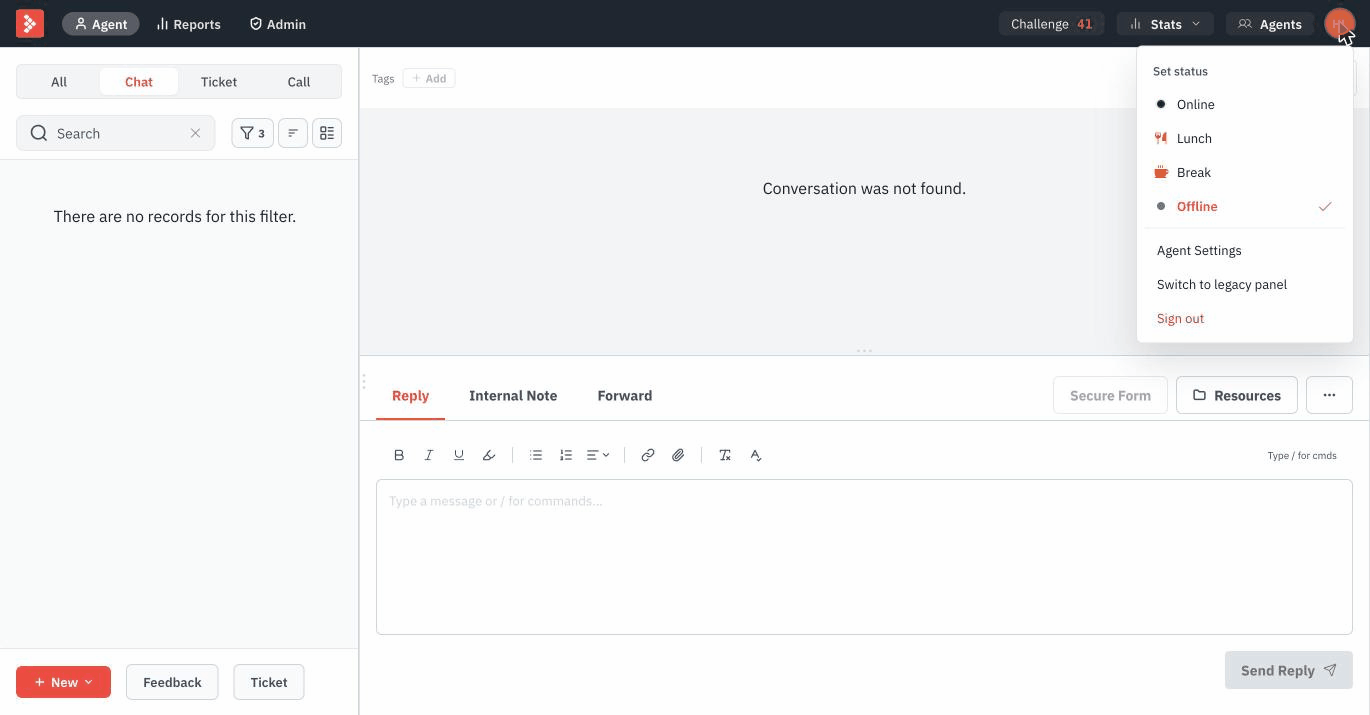The height and width of the screenshot is (715, 1370).
Task: Set status to Lunch
Action: click(x=1245, y=138)
